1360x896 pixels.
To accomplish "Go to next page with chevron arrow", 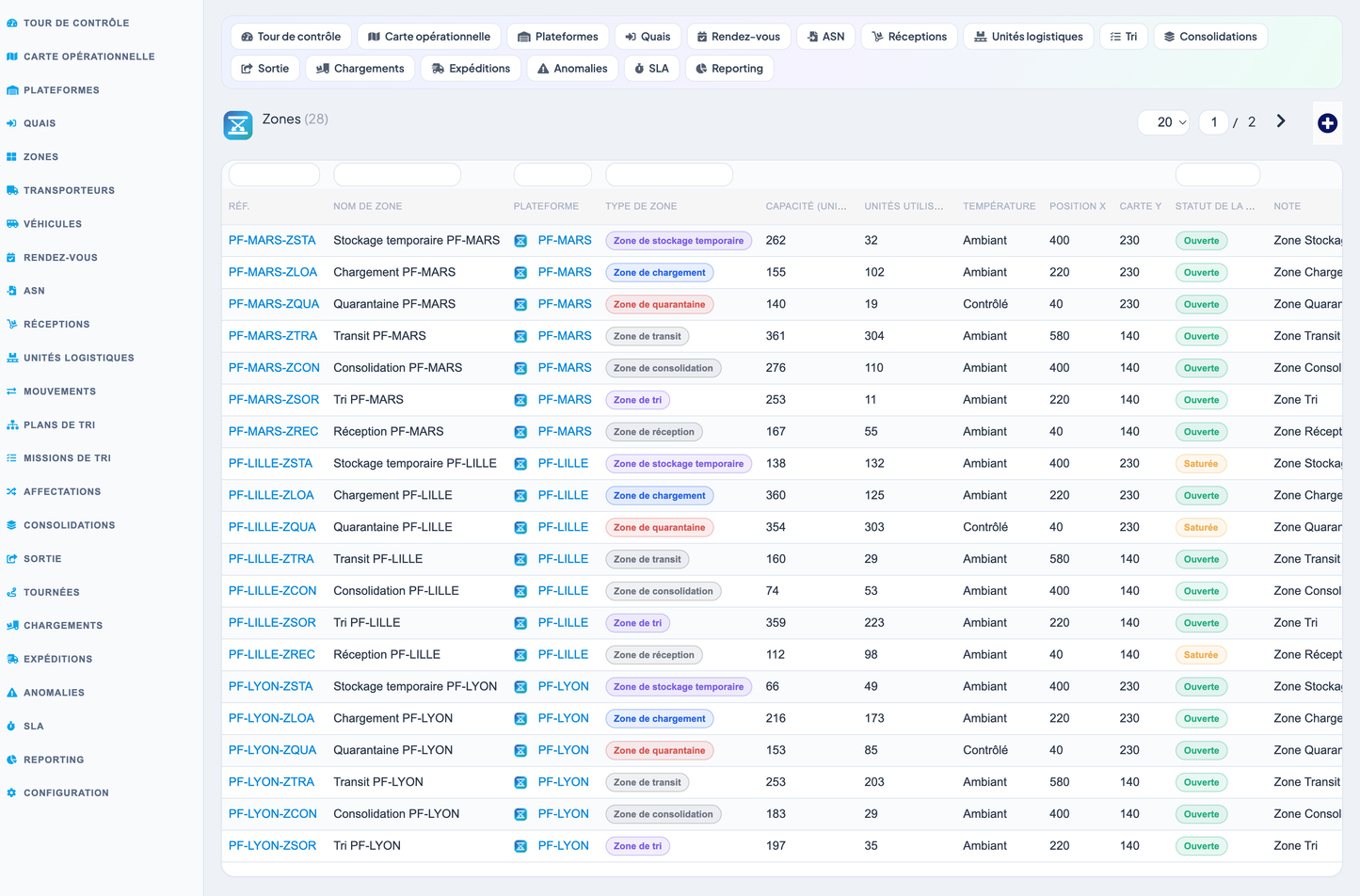I will click(x=1281, y=121).
